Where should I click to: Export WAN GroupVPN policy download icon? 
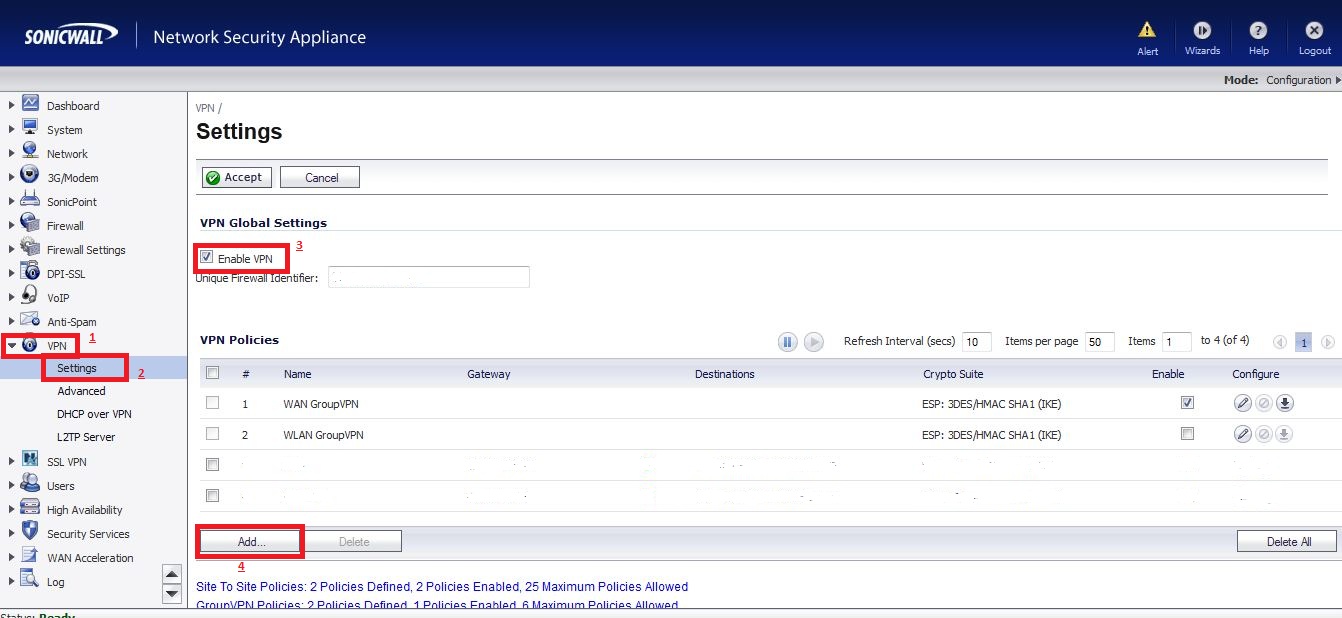[1285, 403]
